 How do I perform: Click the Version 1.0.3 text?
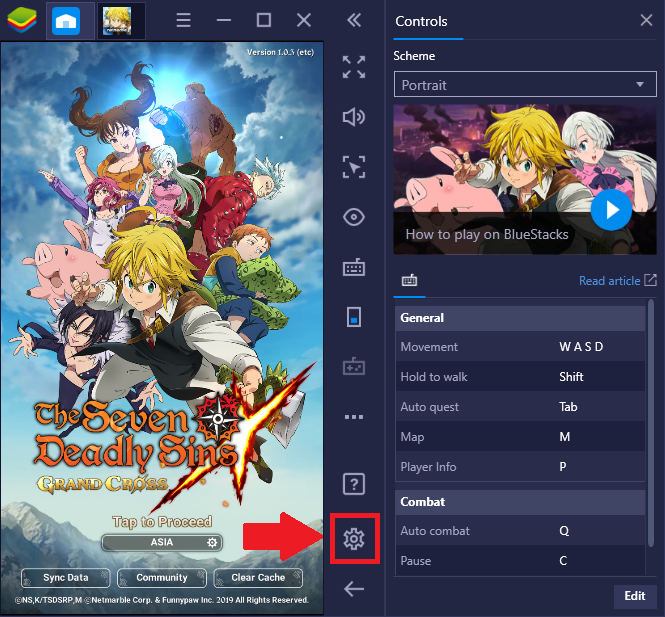pyautogui.click(x=280, y=52)
